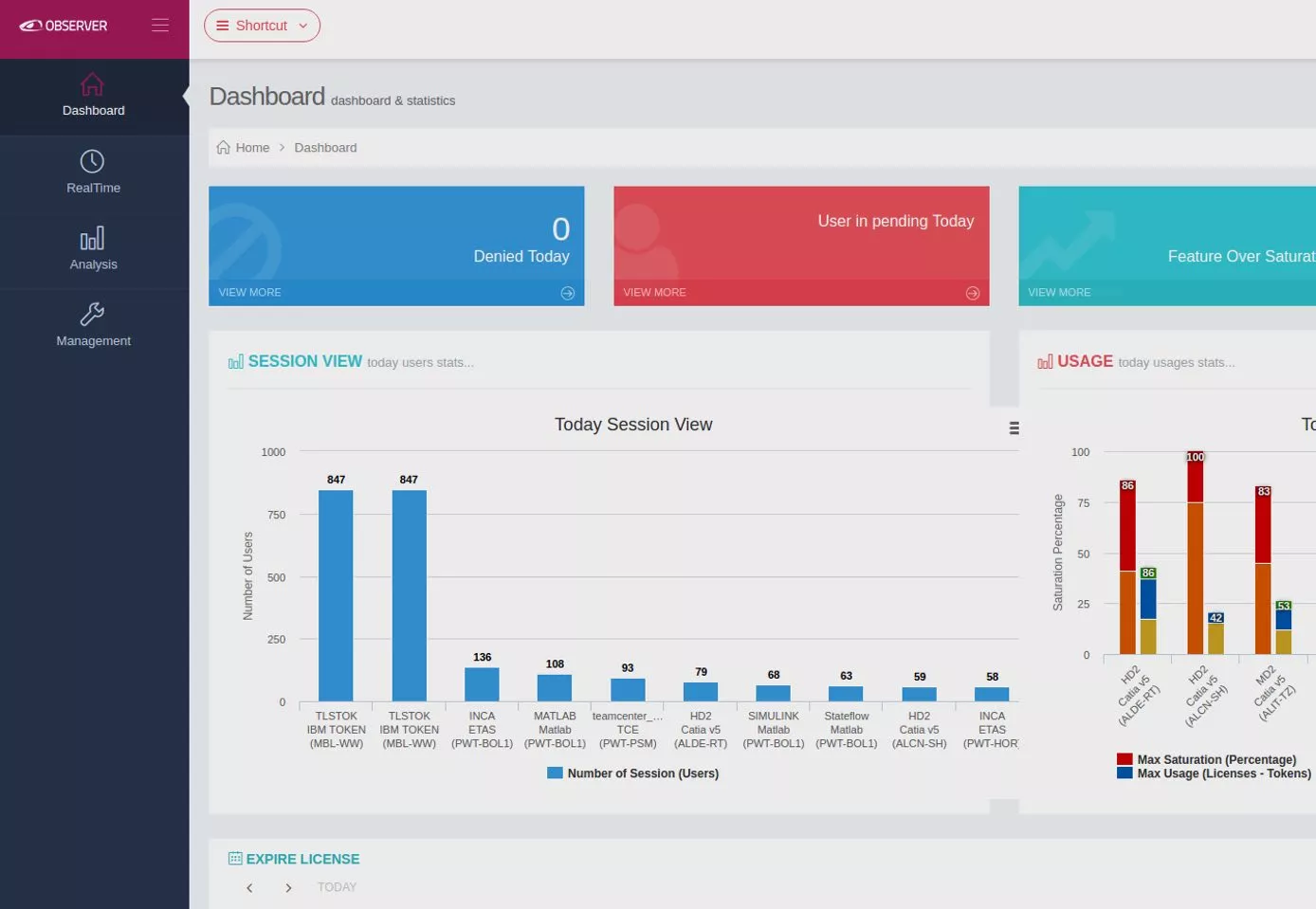
Task: Open the RealTime clock icon
Action: coord(92,161)
